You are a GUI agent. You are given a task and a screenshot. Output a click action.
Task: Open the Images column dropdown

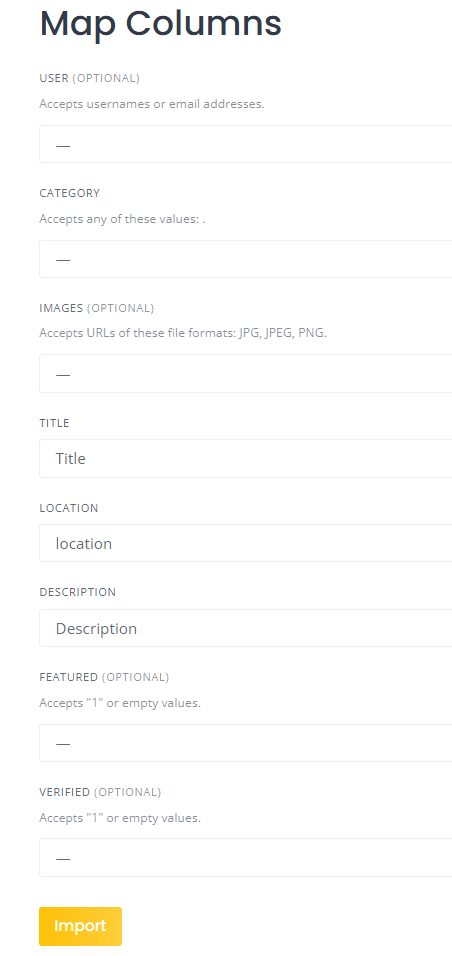246,374
